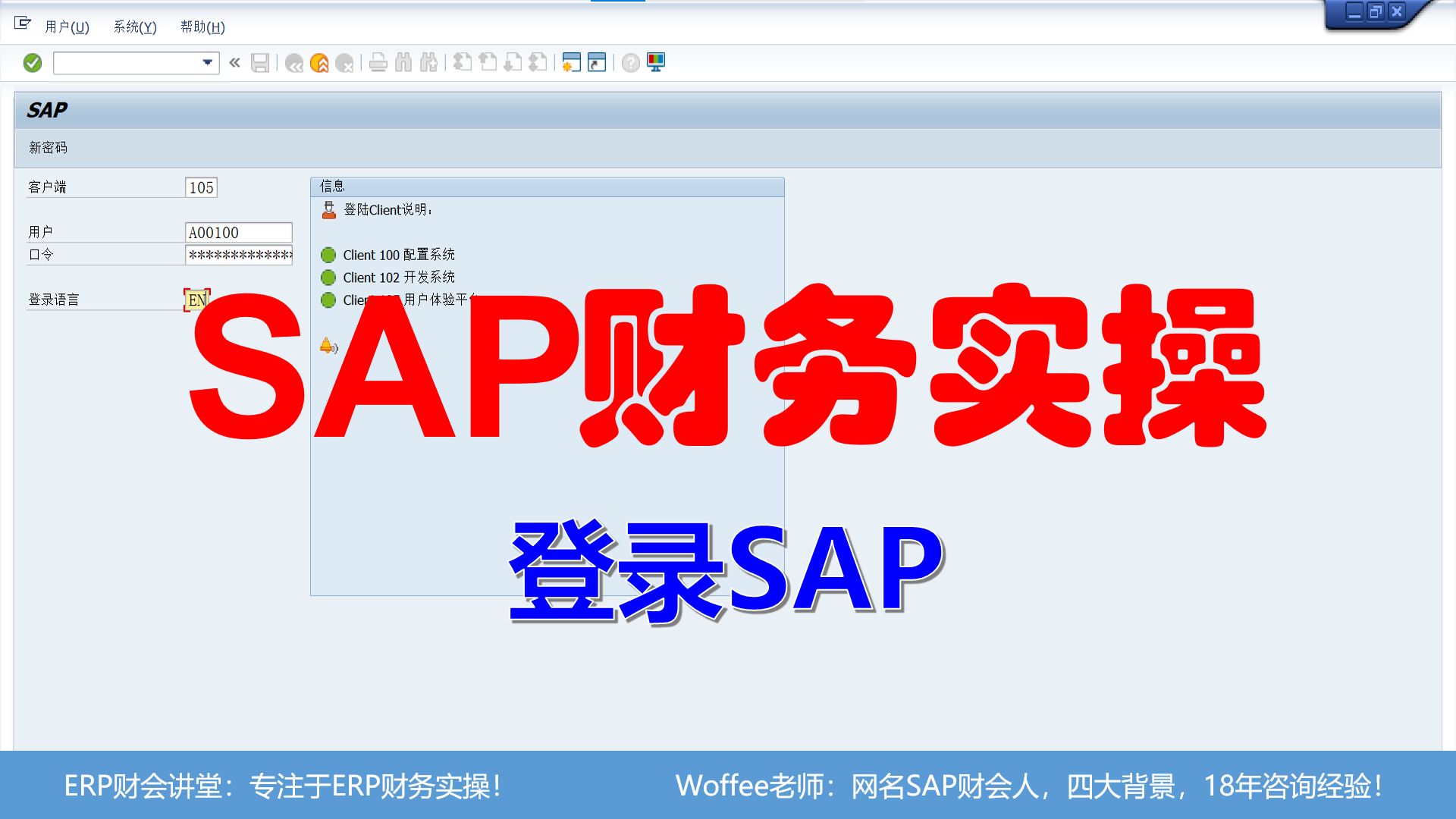Screen dimensions: 1456x819
Task: Click the Last Page icon
Action: (538, 63)
